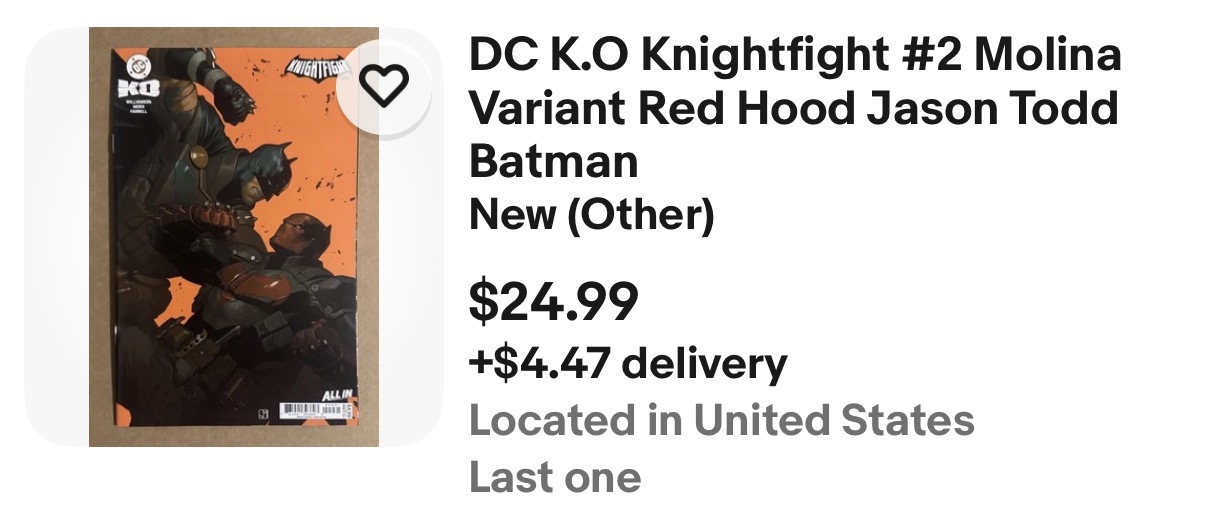1206x523 pixels.
Task: Click the word Batman in the title
Action: (x=553, y=160)
